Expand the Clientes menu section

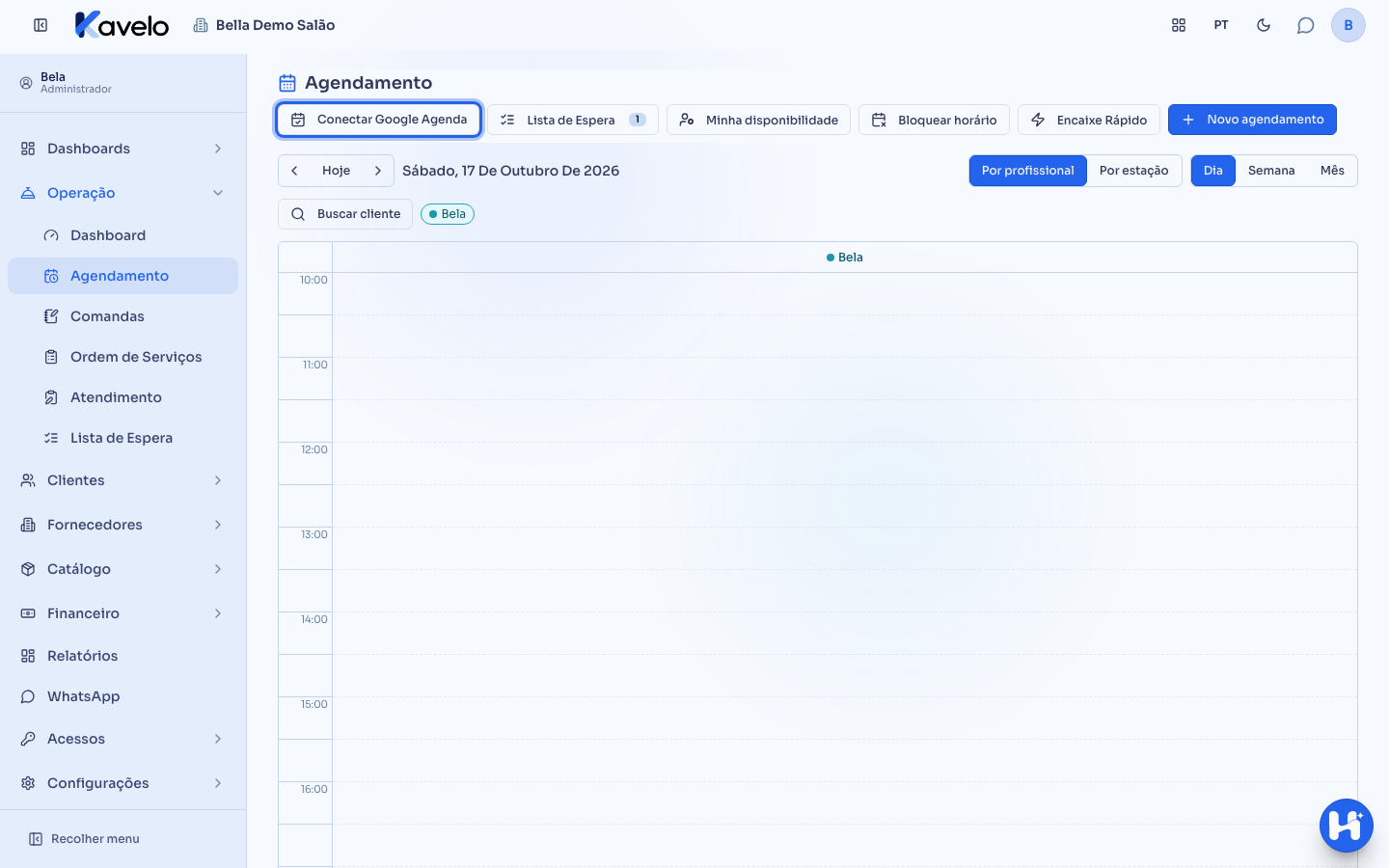(x=123, y=480)
